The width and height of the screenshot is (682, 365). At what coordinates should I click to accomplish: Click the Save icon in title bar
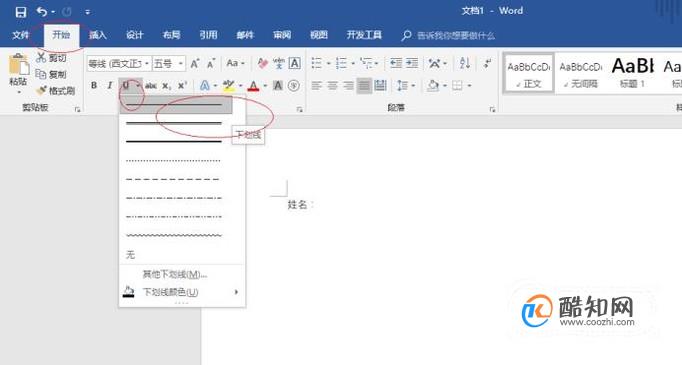click(x=20, y=12)
